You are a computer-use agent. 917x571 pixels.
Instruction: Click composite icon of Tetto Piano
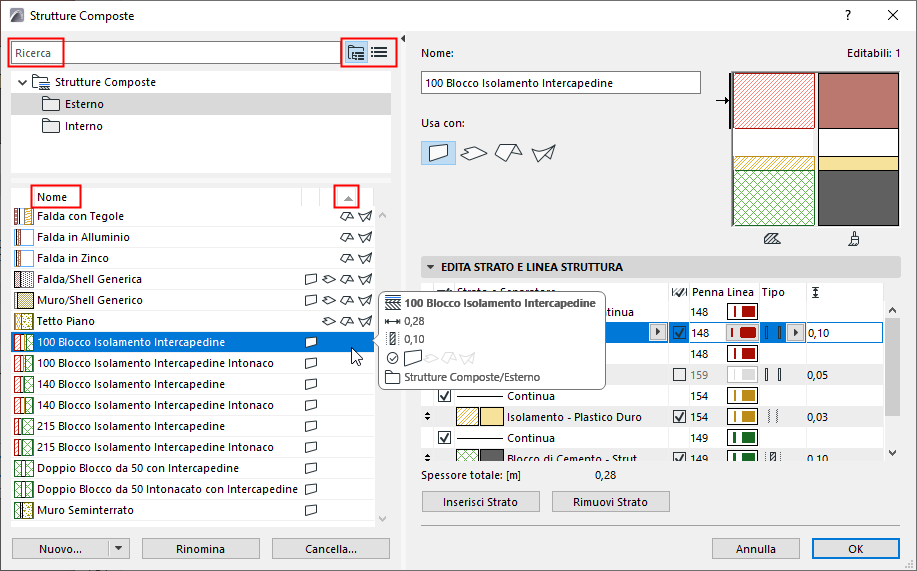(x=23, y=321)
